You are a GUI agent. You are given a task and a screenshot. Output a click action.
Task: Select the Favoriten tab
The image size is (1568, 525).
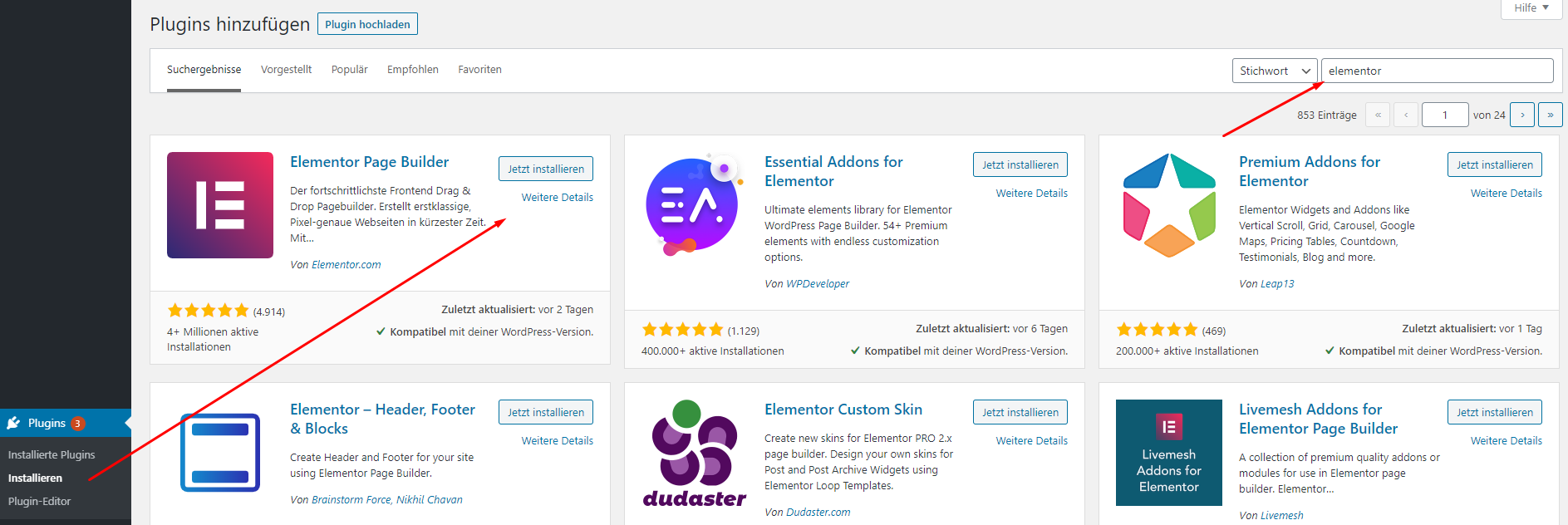[479, 70]
